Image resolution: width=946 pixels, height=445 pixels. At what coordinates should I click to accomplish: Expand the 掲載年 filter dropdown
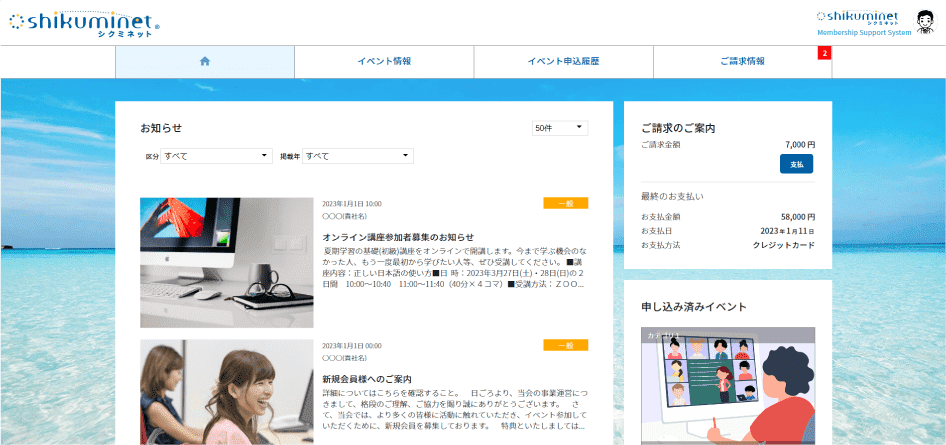click(x=358, y=156)
